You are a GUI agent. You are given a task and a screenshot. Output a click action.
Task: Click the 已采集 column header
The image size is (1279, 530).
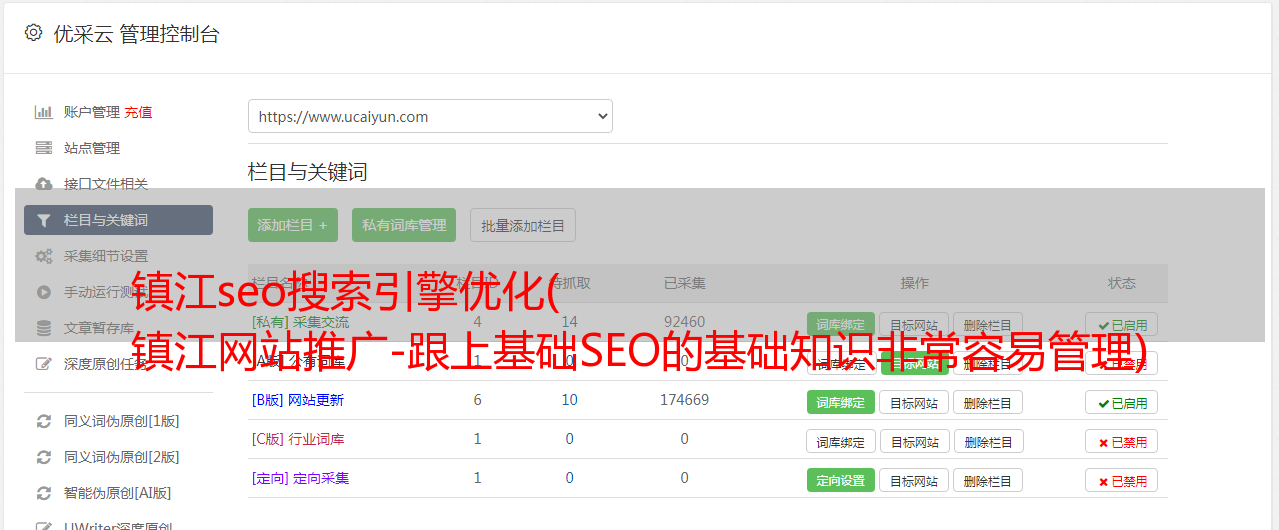[685, 283]
